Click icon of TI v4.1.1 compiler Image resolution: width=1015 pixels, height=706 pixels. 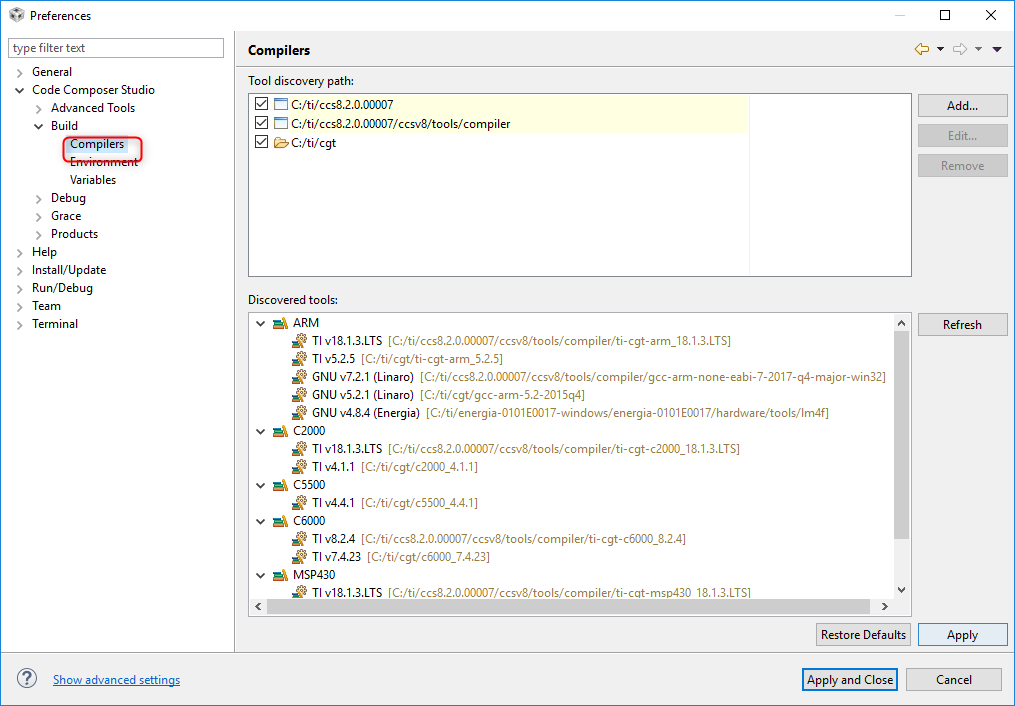tap(299, 467)
